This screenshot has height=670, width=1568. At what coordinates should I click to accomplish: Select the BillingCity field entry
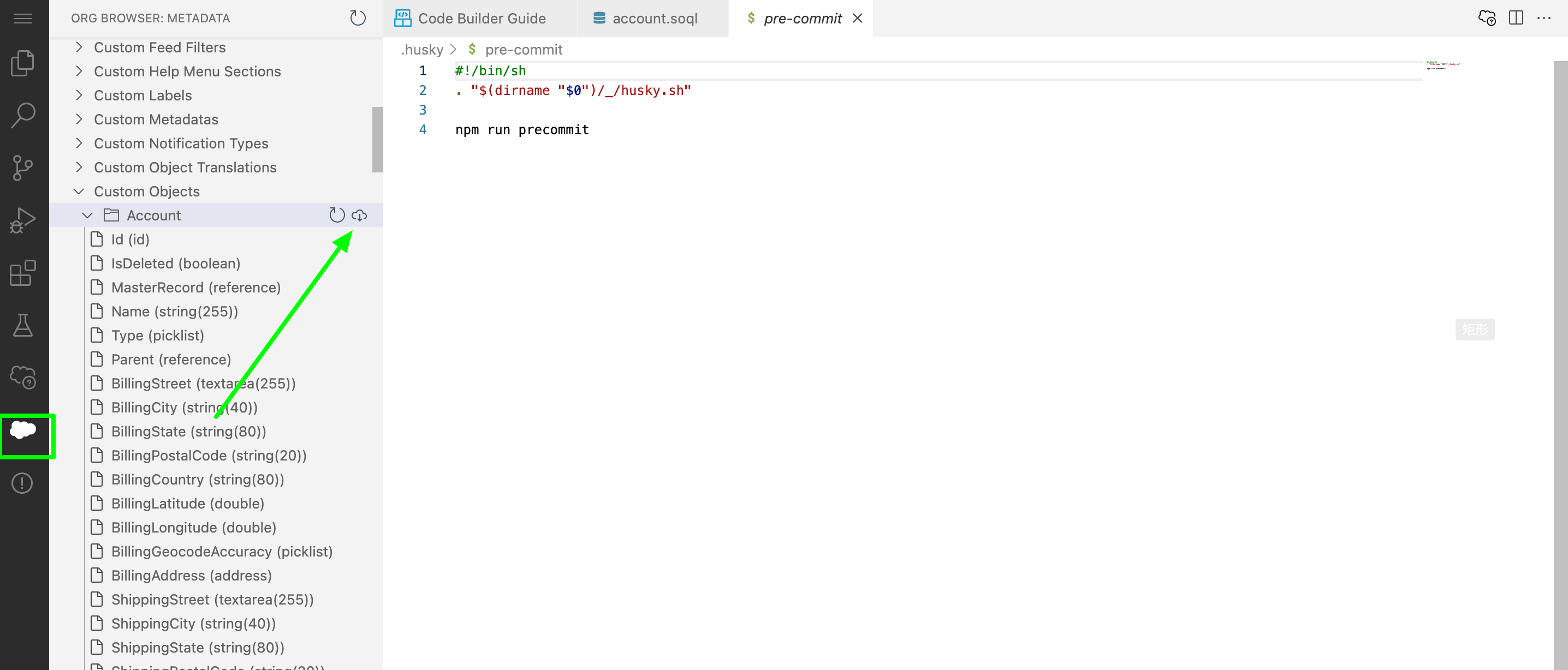[184, 407]
